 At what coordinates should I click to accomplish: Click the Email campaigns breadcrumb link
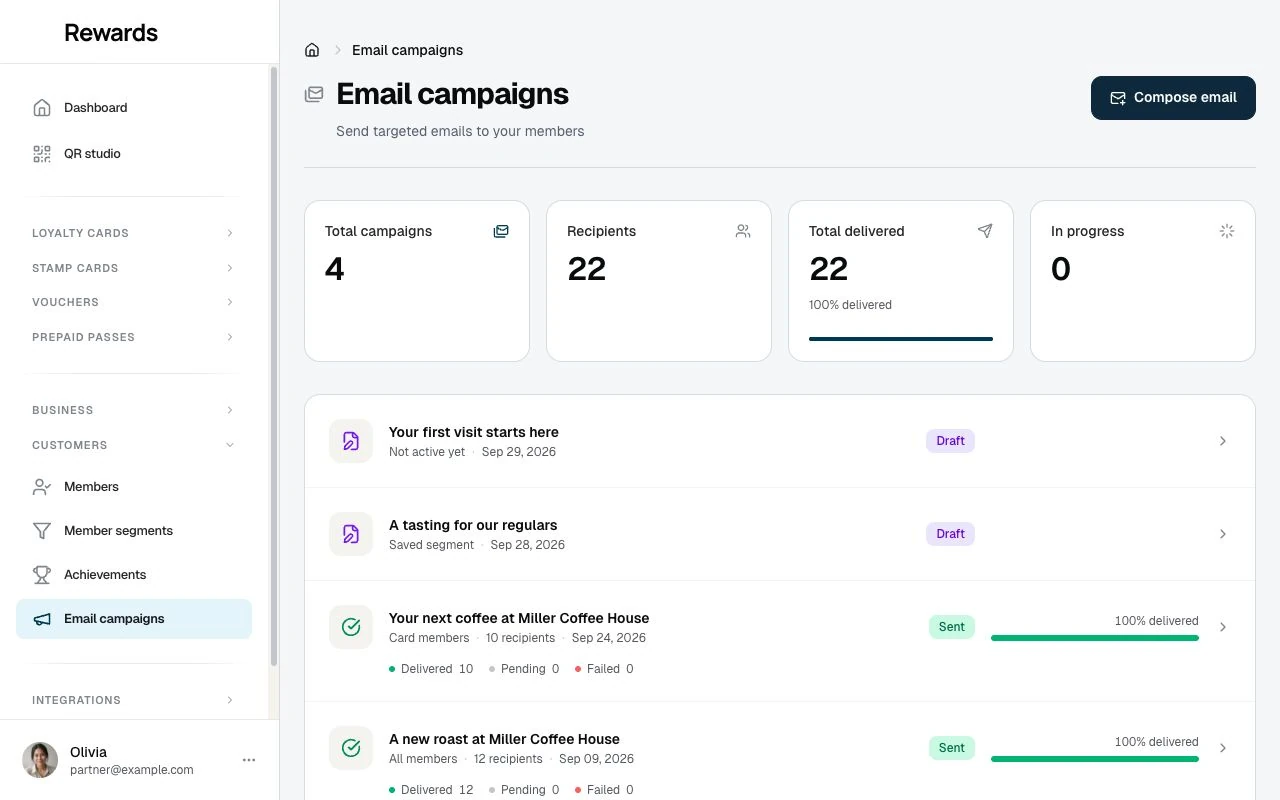pos(407,50)
